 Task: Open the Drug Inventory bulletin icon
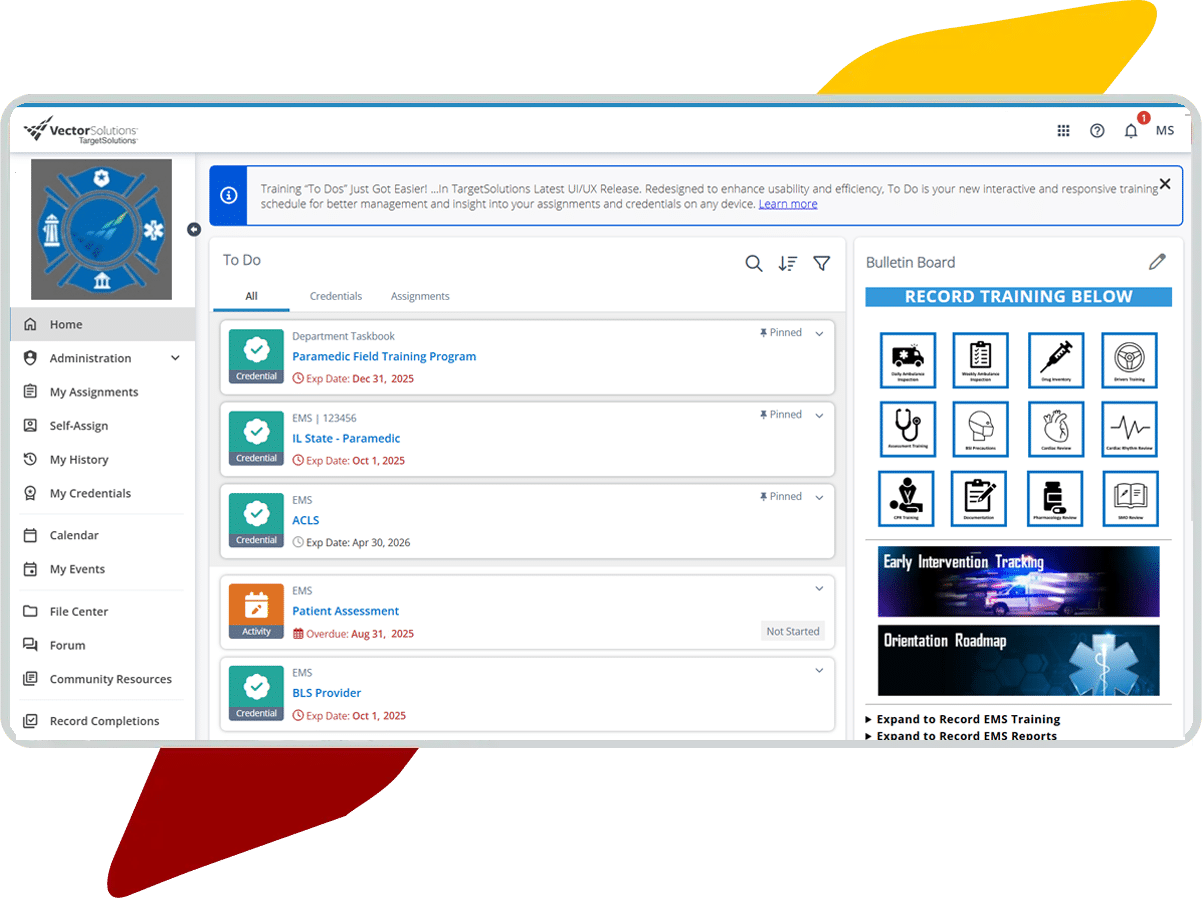(x=1056, y=360)
